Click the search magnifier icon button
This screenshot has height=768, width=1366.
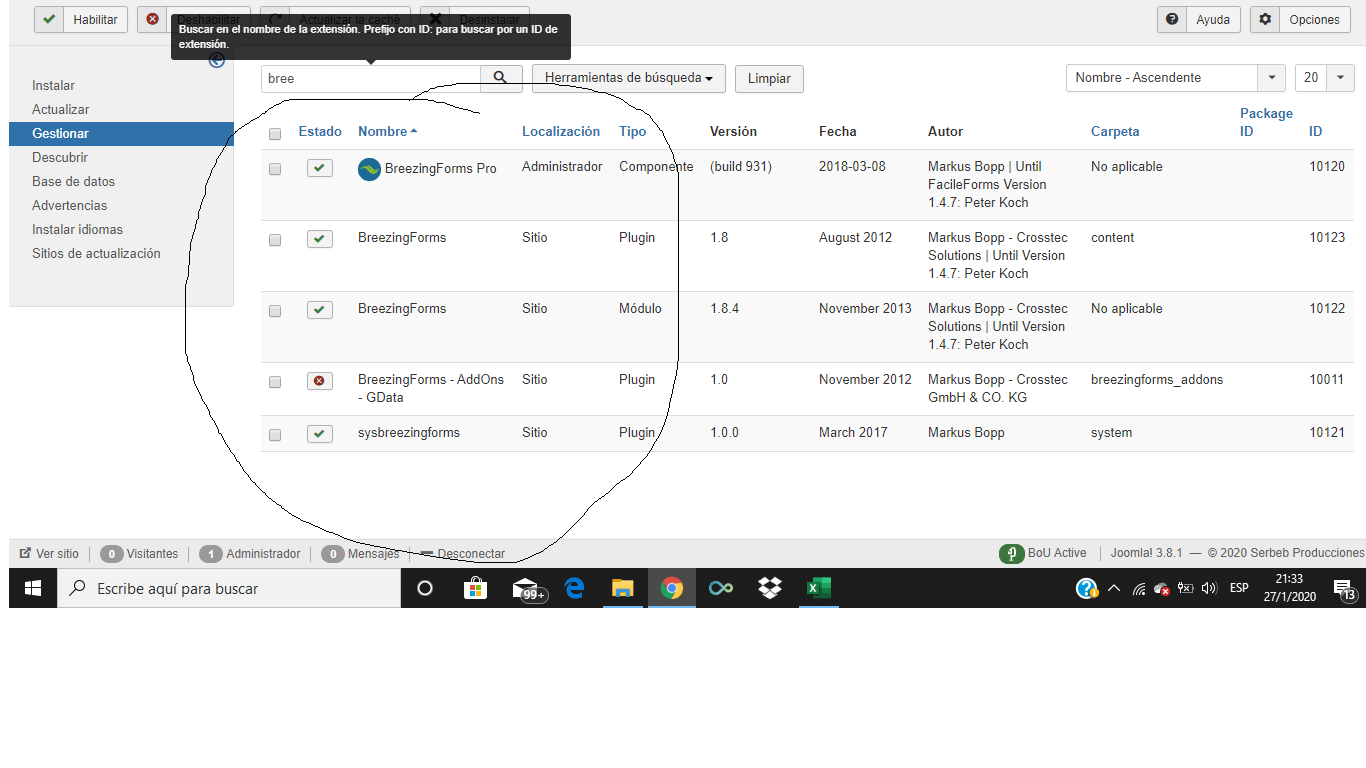tap(501, 78)
